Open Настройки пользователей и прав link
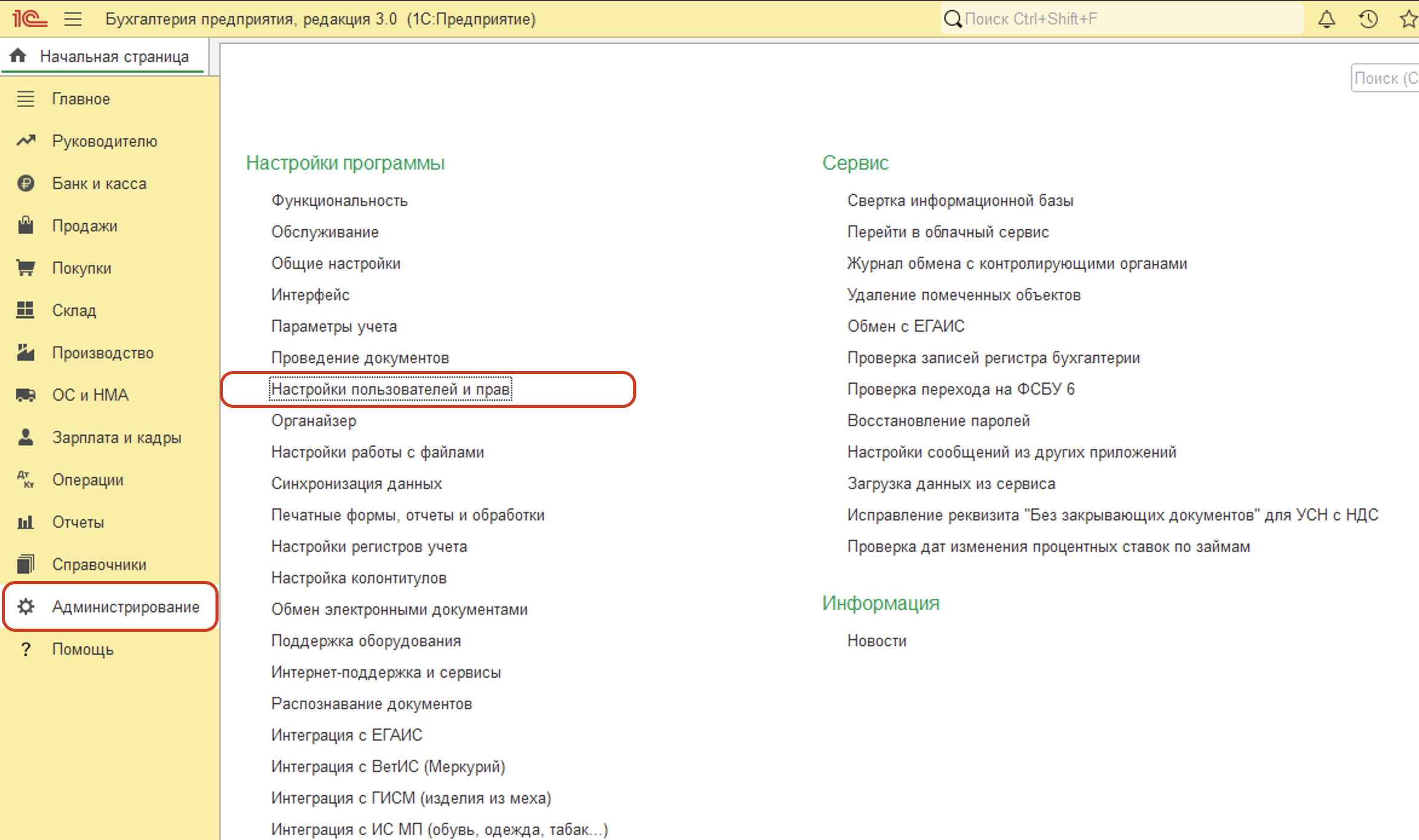Viewport: 1419px width, 840px height. [390, 389]
